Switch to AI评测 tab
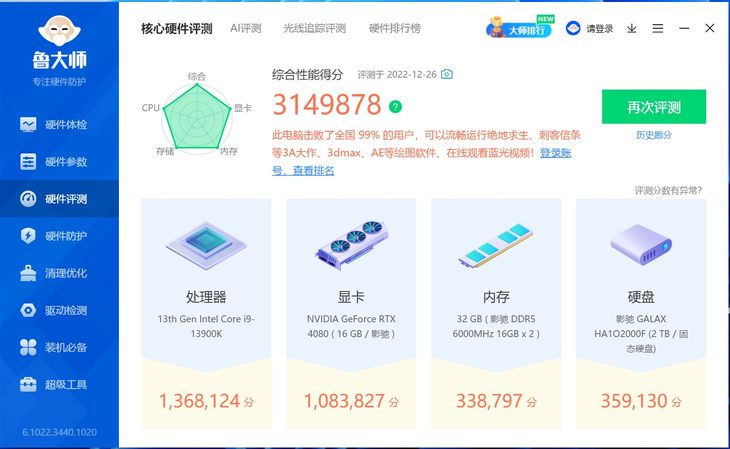Screen dimensions: 730x449 [245, 28]
